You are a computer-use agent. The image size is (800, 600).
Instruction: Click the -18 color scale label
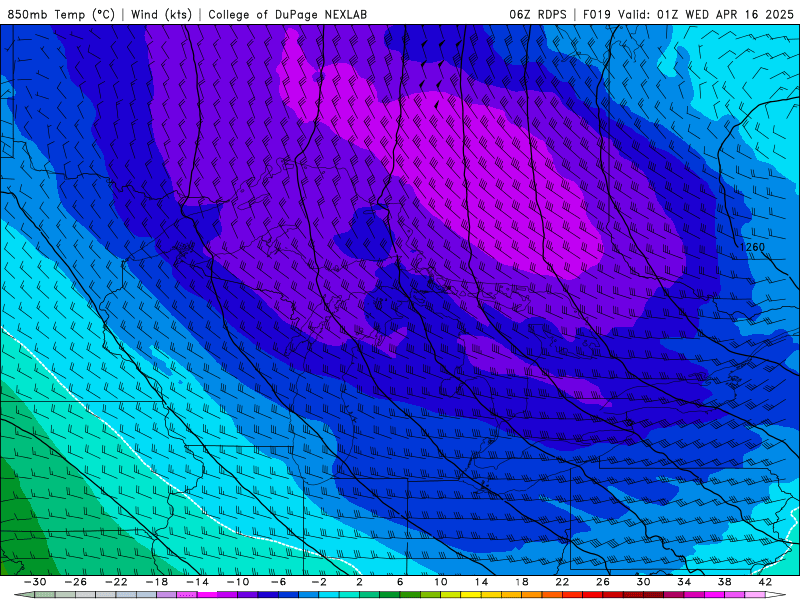(157, 582)
